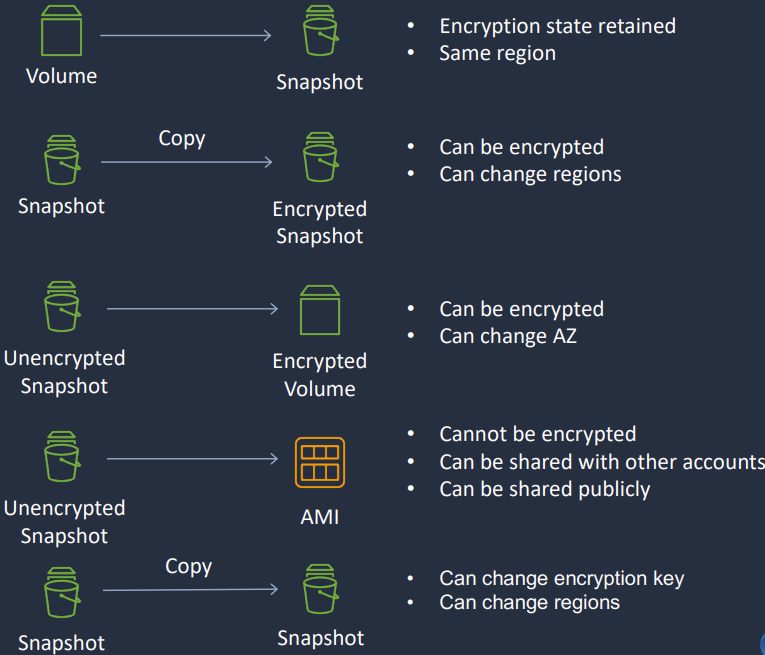Click the "Can change AZ" bullet

(507, 336)
